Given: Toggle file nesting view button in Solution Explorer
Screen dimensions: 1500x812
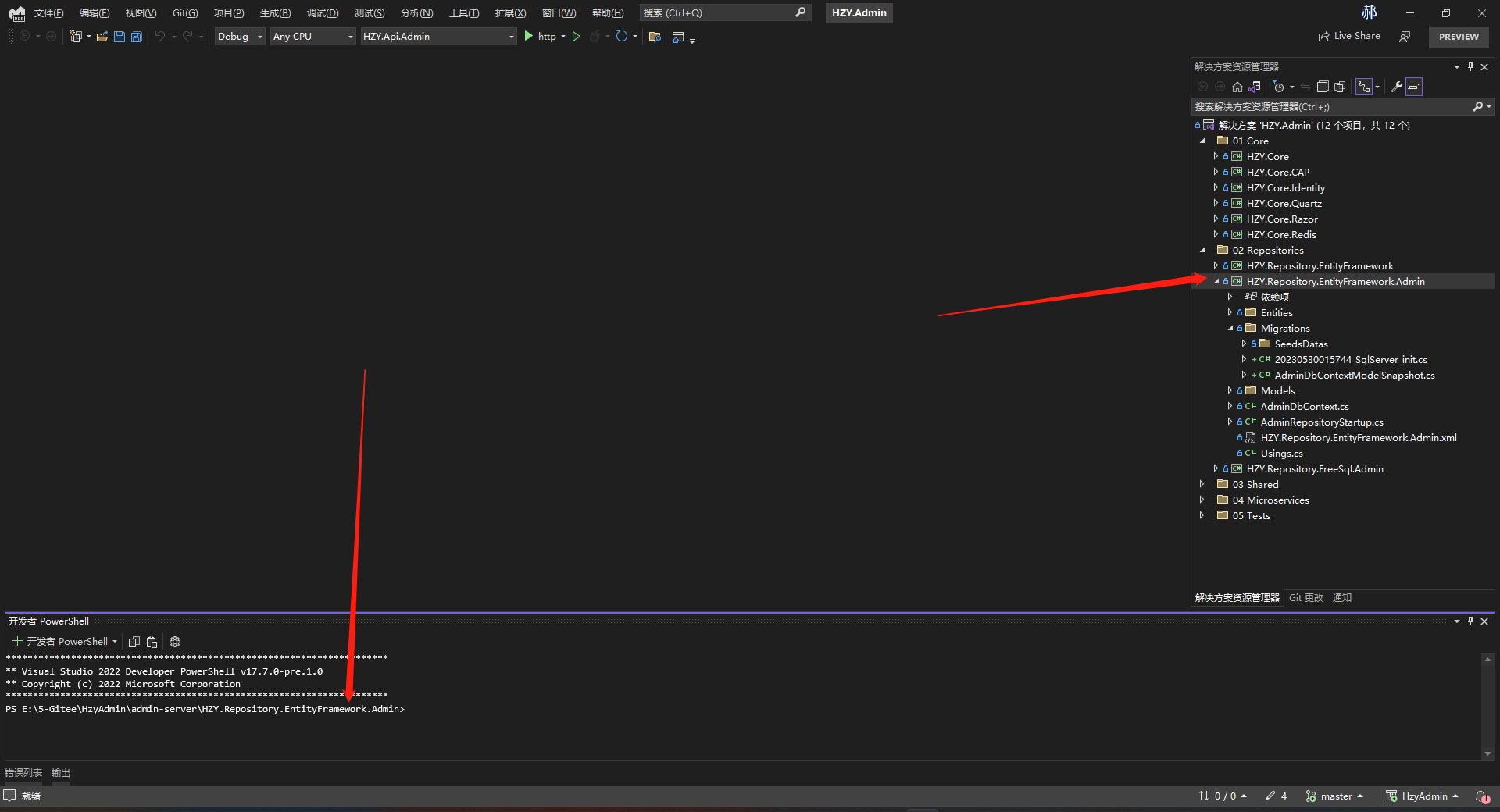Looking at the screenshot, I should tap(1364, 87).
